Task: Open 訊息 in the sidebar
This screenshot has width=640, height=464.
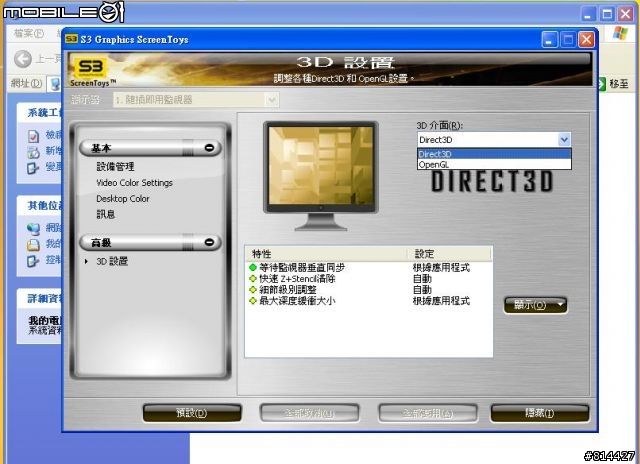Action: (x=105, y=214)
